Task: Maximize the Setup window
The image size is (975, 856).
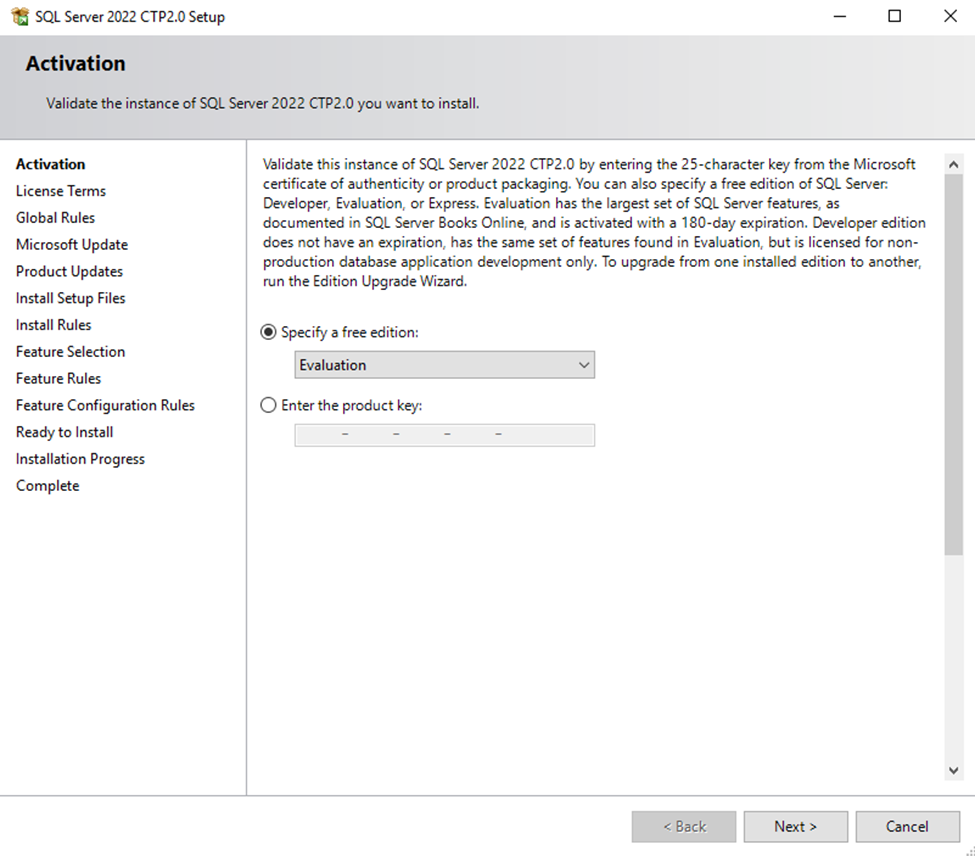Action: [894, 17]
